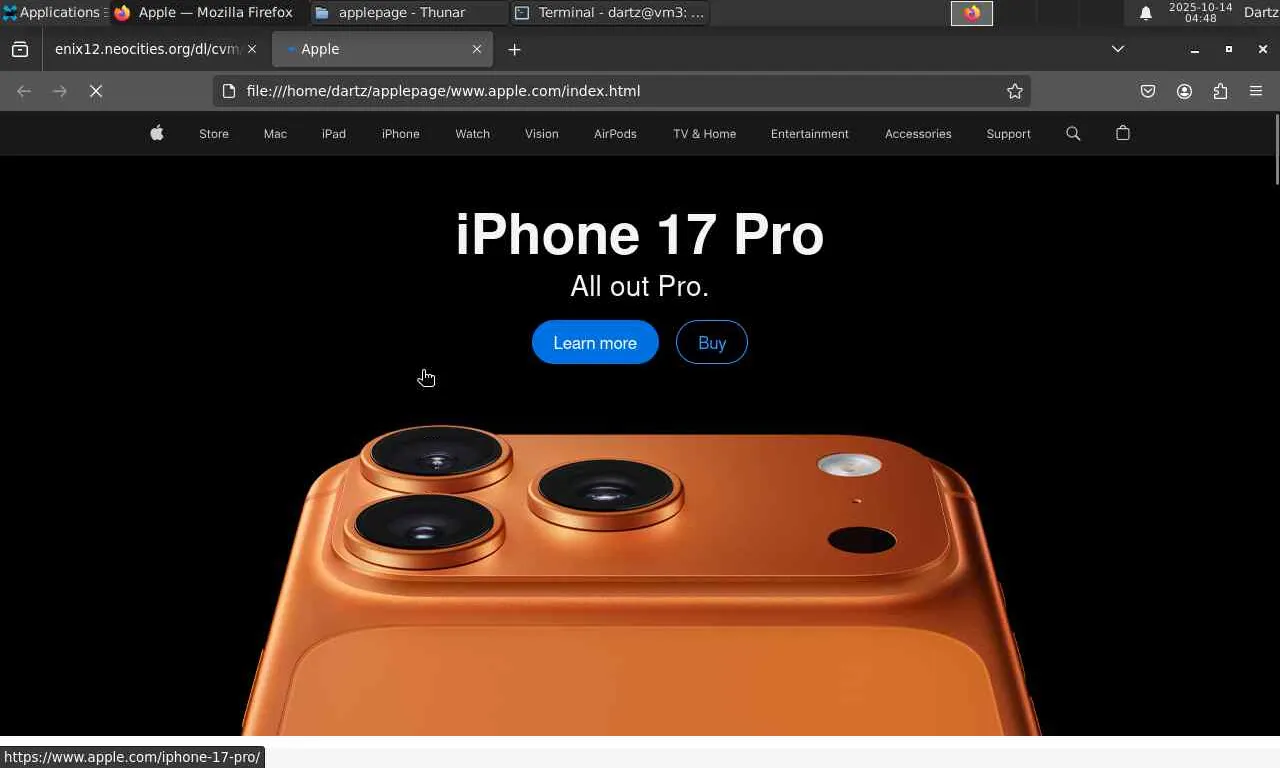
Task: Open the Save to Pocket icon
Action: (x=1148, y=91)
